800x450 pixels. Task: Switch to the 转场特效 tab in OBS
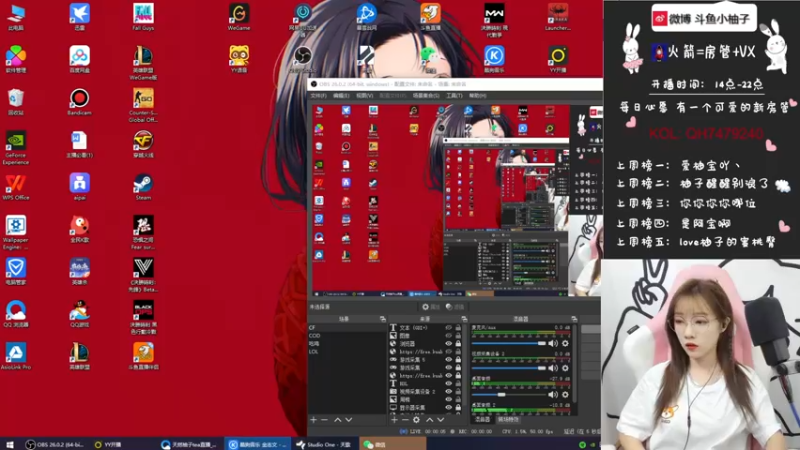tap(508, 419)
